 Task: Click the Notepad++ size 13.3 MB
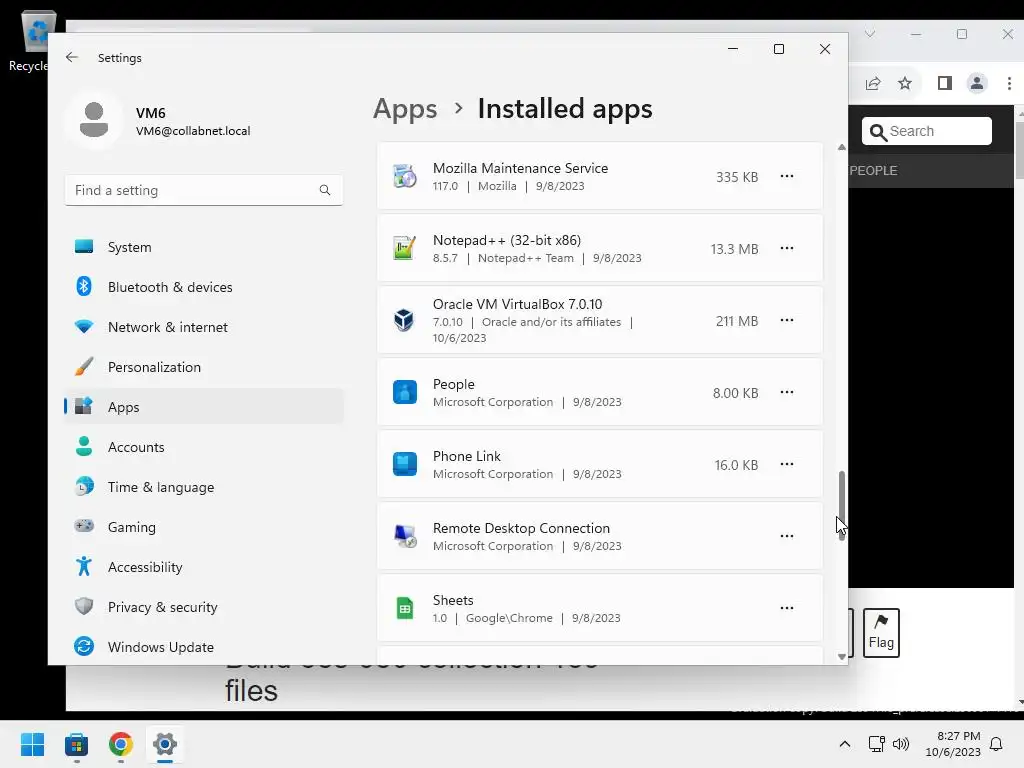(x=735, y=249)
